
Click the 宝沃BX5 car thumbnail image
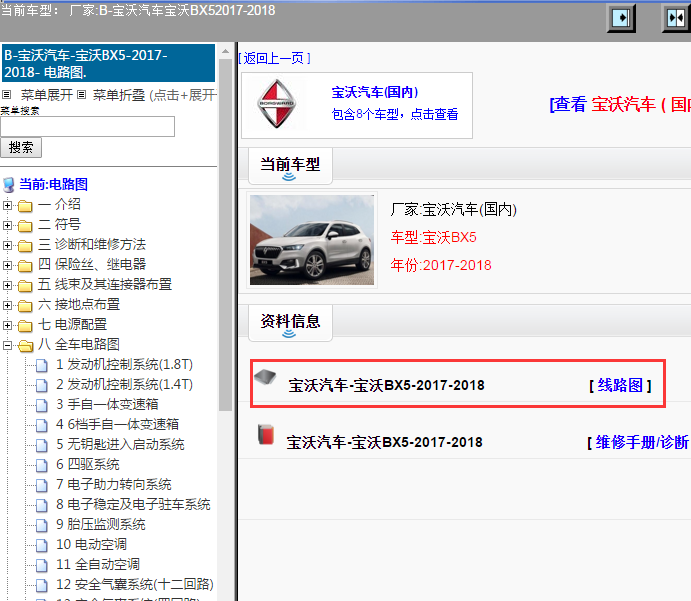click(312, 240)
